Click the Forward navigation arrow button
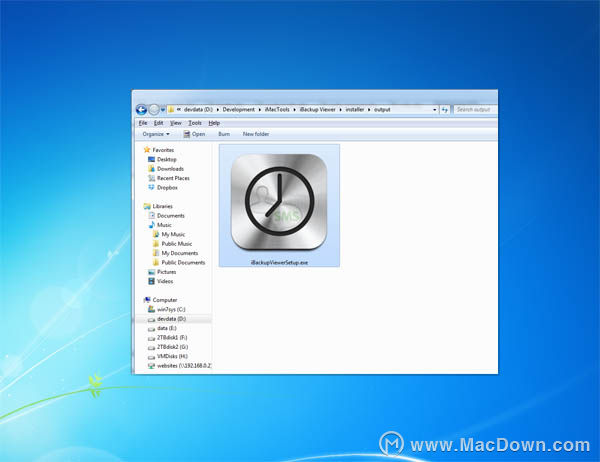 [x=154, y=110]
